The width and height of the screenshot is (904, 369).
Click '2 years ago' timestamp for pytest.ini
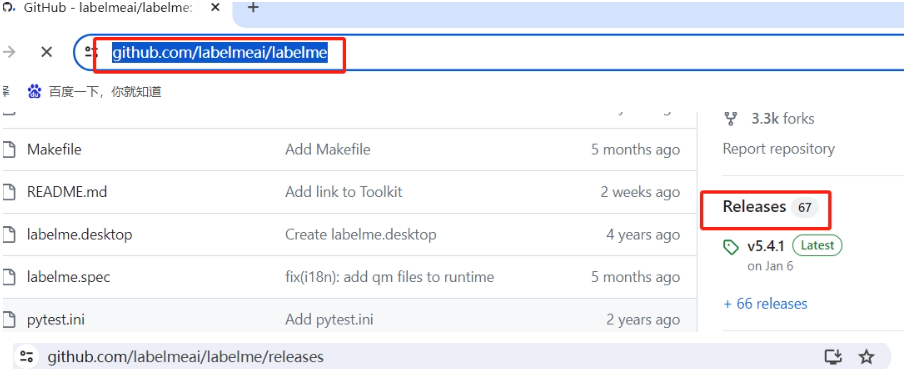click(x=643, y=319)
